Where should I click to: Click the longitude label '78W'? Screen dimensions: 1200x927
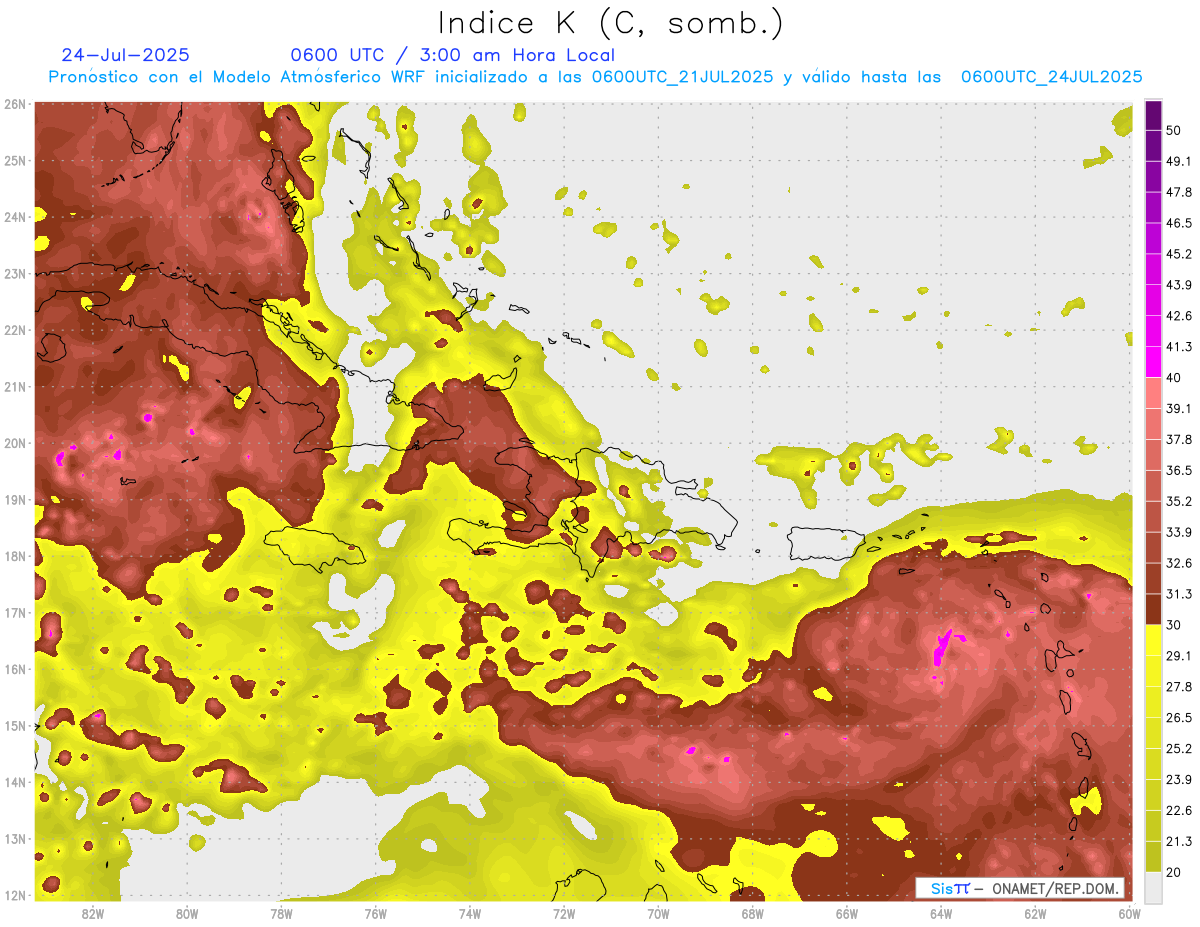click(281, 914)
